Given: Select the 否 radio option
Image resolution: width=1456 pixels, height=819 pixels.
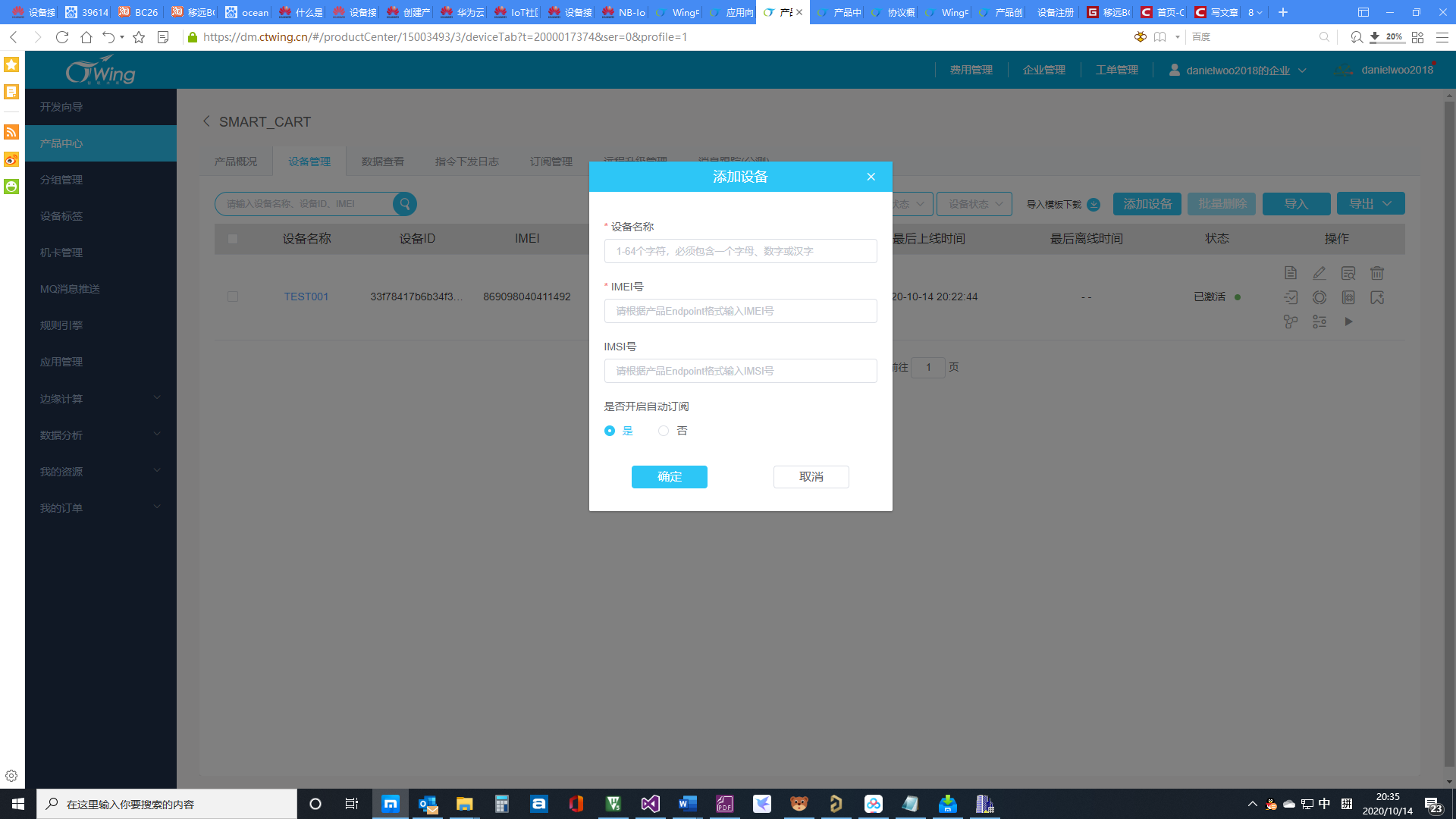Looking at the screenshot, I should coord(664,431).
